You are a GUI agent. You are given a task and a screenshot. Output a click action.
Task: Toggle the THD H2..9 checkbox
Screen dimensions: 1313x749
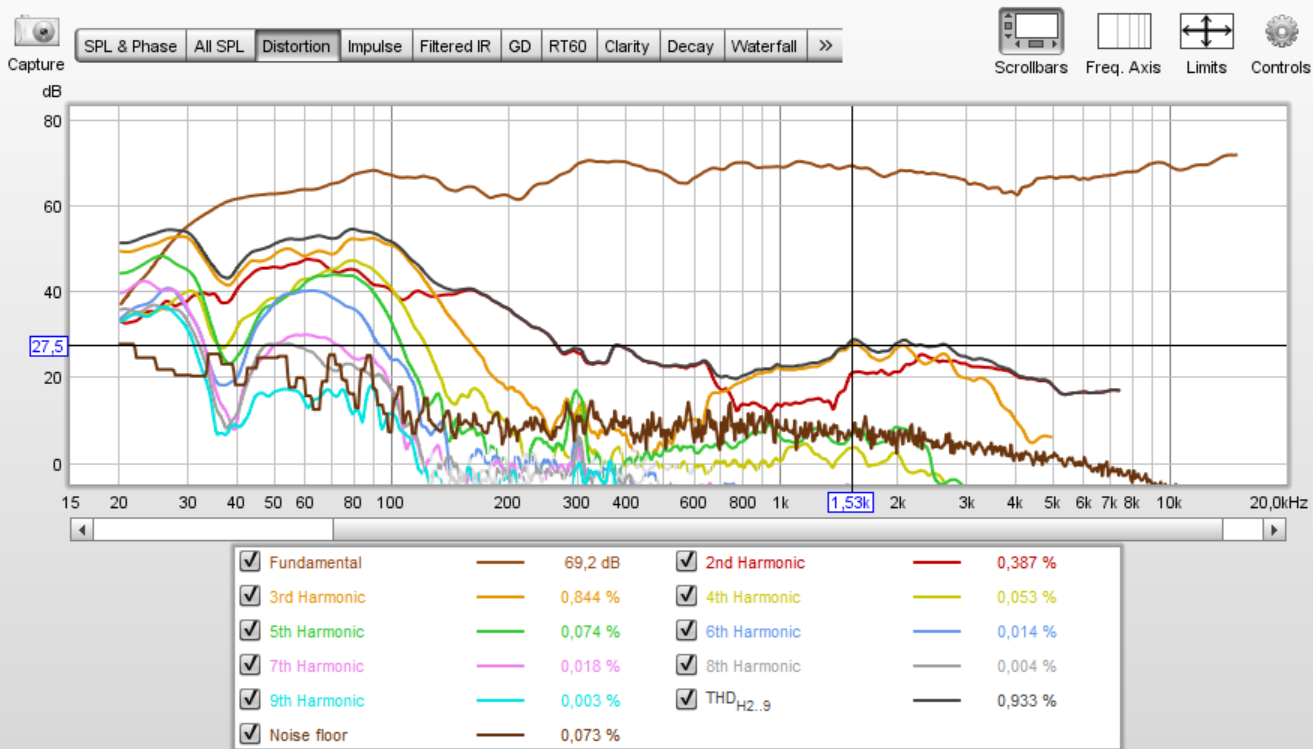click(x=686, y=700)
